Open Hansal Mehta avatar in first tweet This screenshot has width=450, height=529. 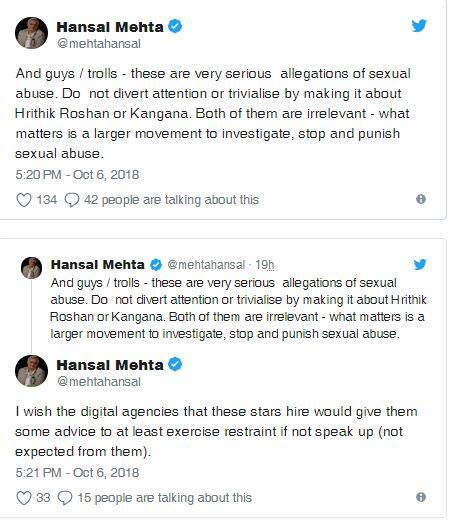[x=31, y=33]
